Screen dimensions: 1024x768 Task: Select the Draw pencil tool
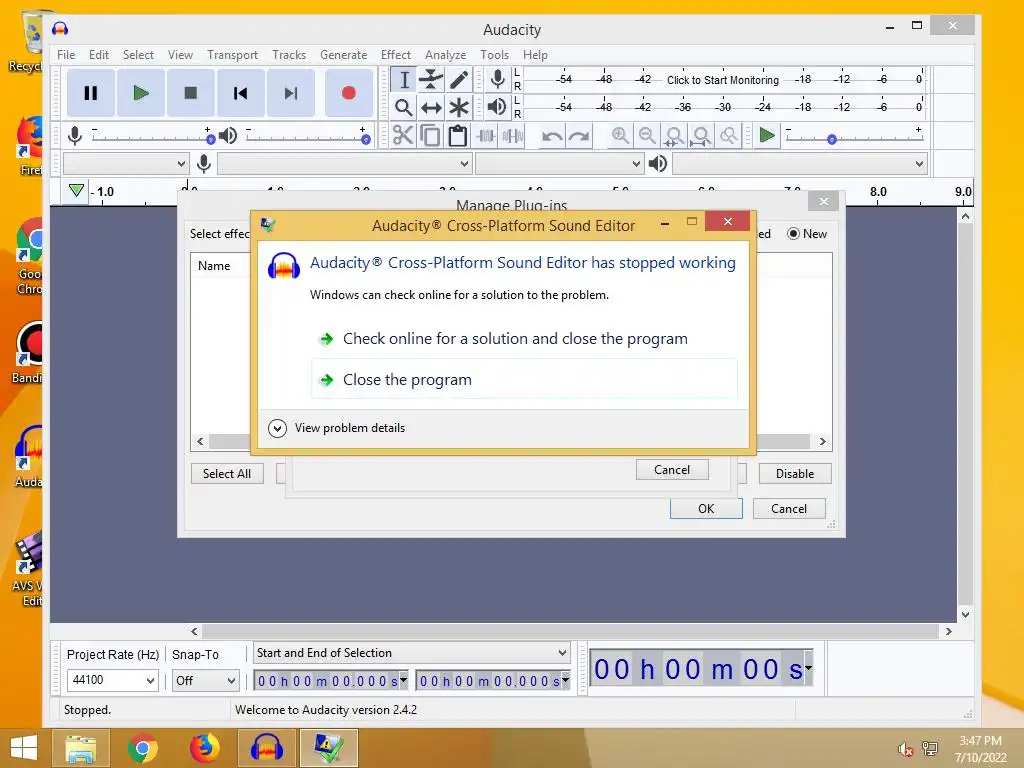[458, 80]
